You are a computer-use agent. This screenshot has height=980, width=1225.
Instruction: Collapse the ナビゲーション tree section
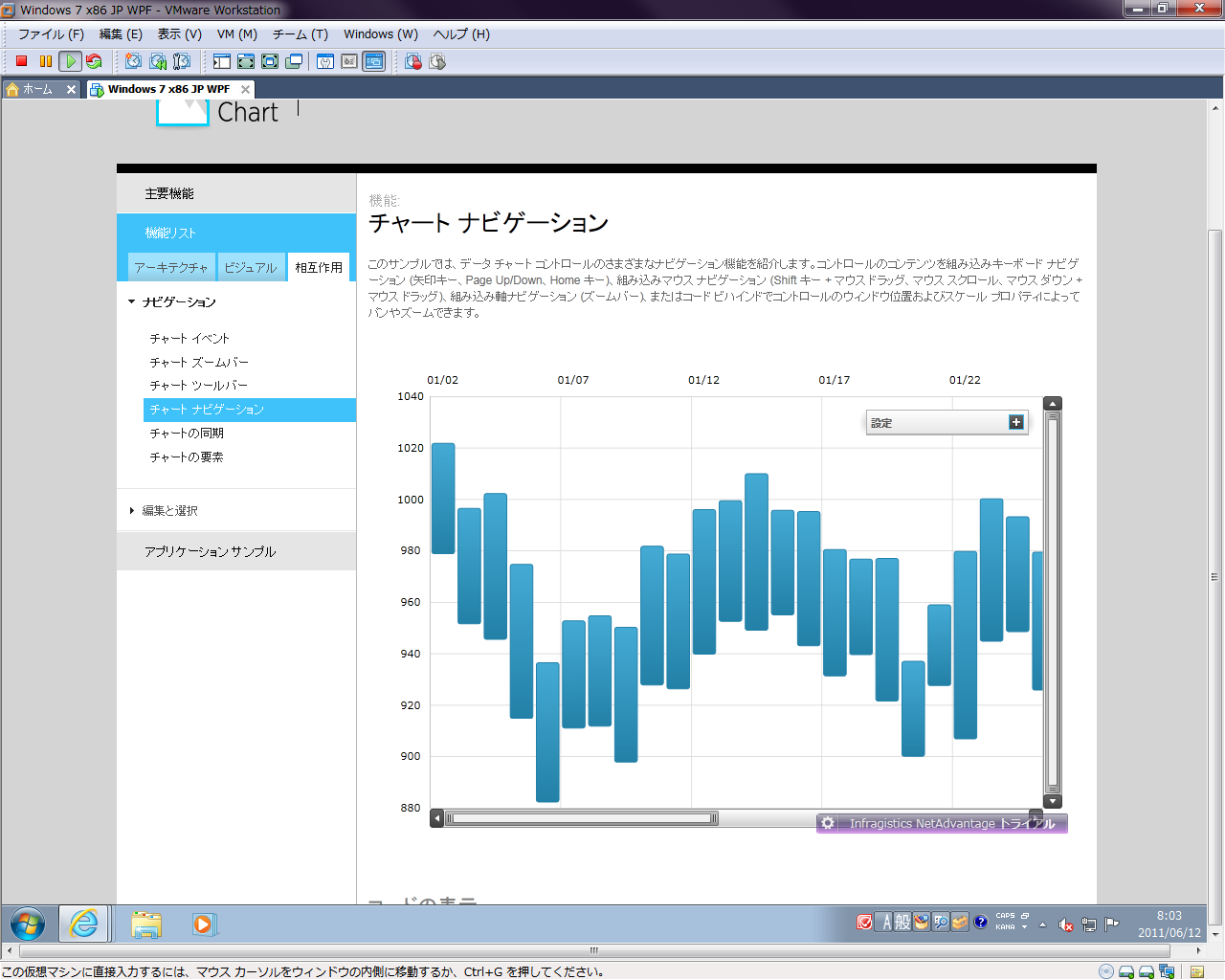(131, 301)
